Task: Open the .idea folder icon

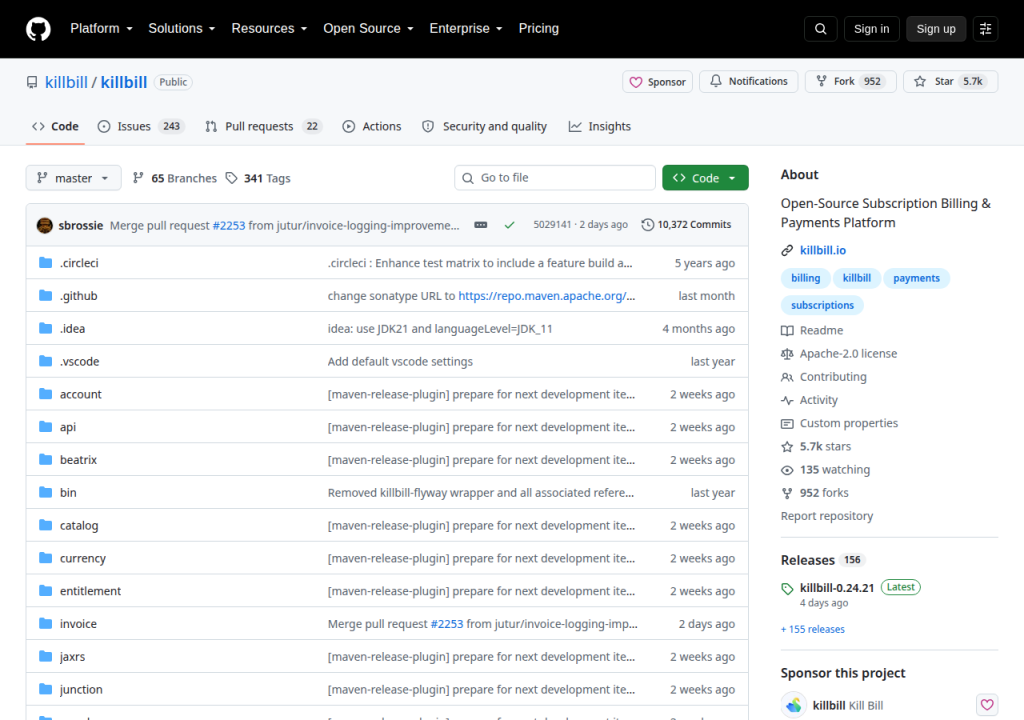Action: 46,328
